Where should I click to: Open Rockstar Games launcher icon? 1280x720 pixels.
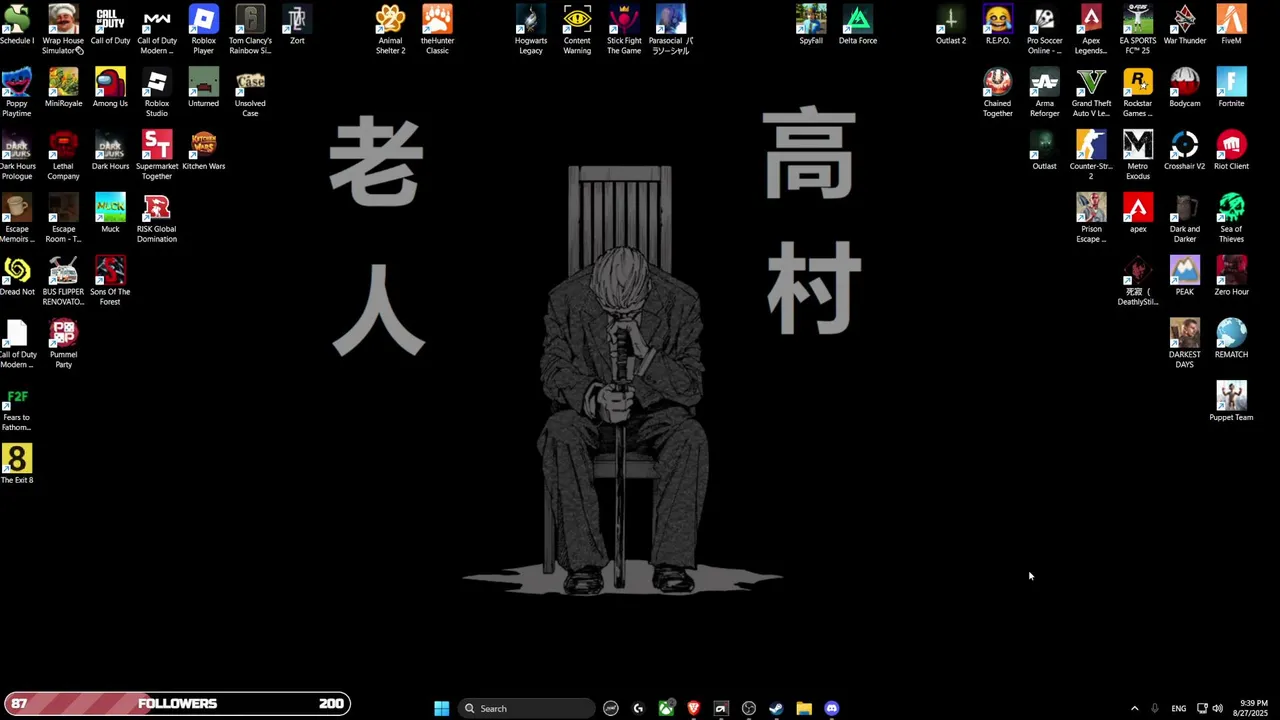click(1138, 93)
